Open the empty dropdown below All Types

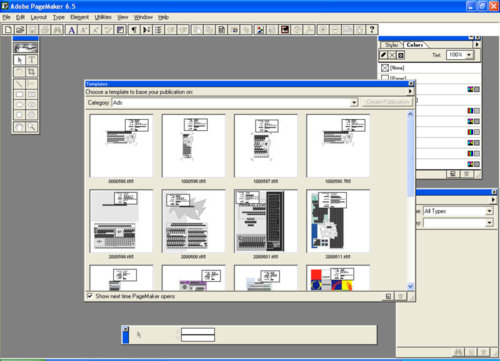click(489, 223)
